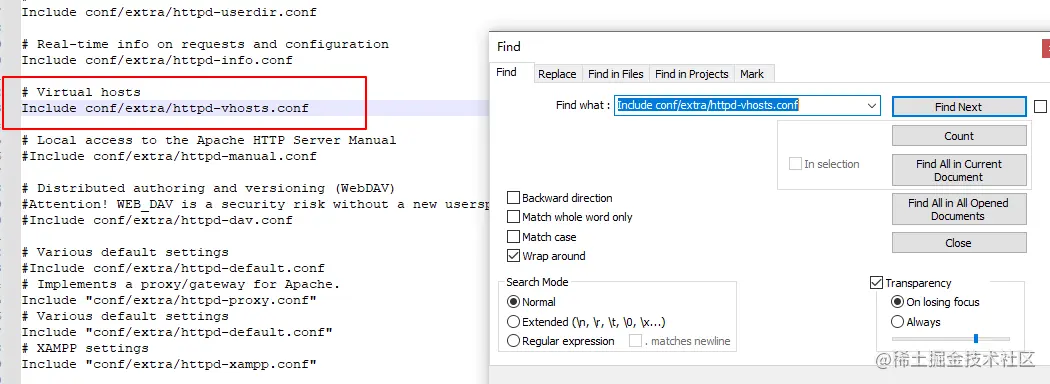Switch to the Replace tab
Viewport: 1050px width, 384px height.
[x=557, y=74]
